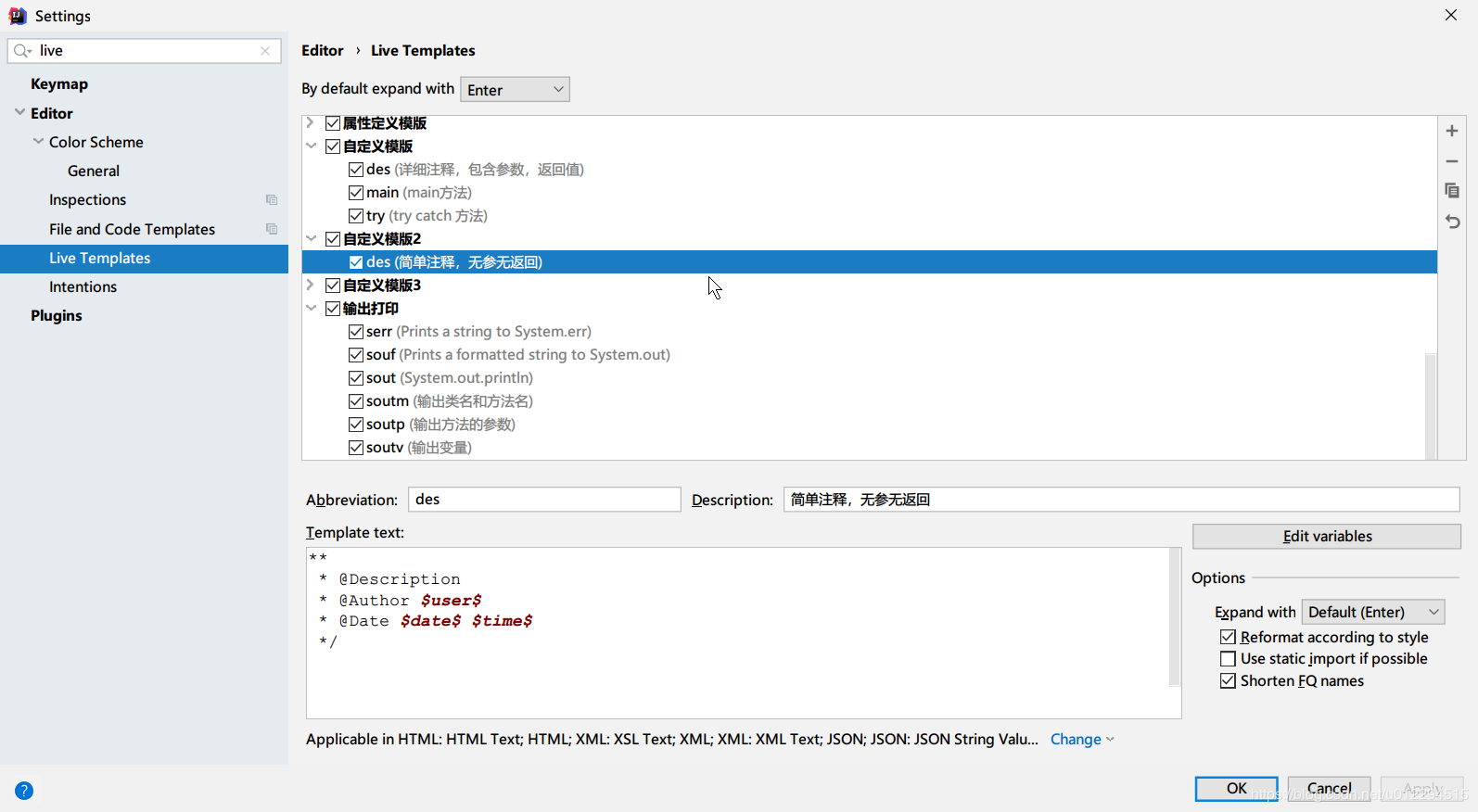Click the Editor breadcrumb link
Screen dimensions: 1478x812
point(323,51)
